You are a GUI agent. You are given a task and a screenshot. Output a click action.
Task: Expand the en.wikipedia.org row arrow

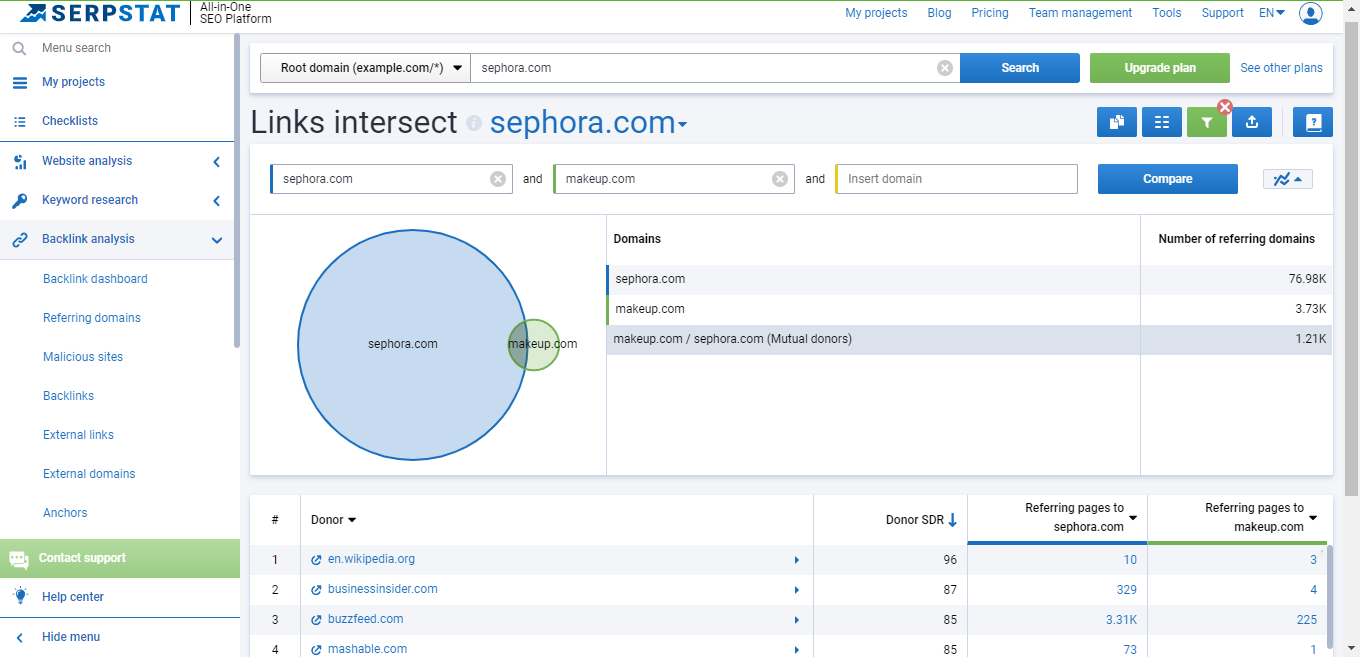click(797, 560)
